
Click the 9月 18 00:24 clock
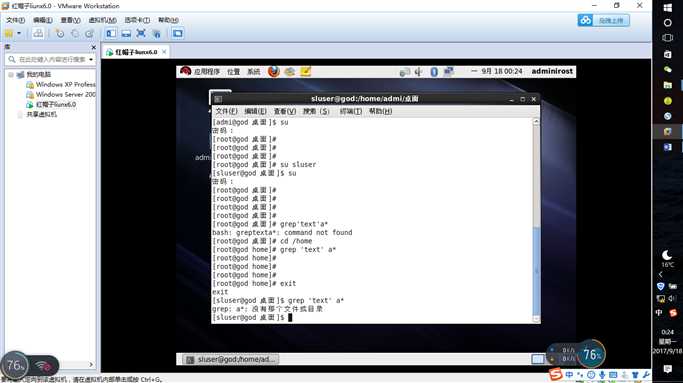502,71
